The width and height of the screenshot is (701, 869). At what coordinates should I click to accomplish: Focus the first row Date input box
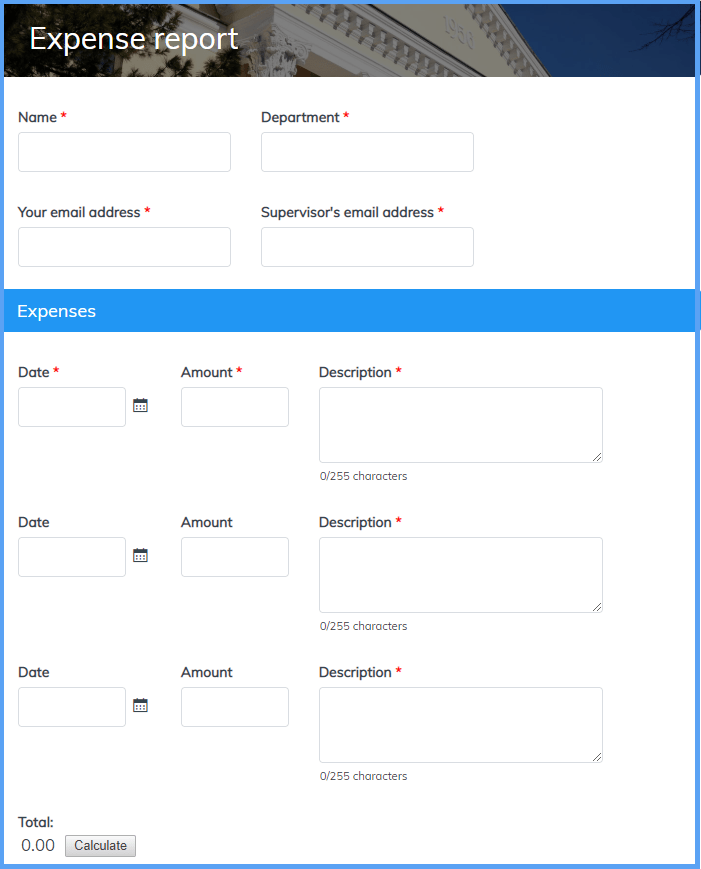pos(72,407)
